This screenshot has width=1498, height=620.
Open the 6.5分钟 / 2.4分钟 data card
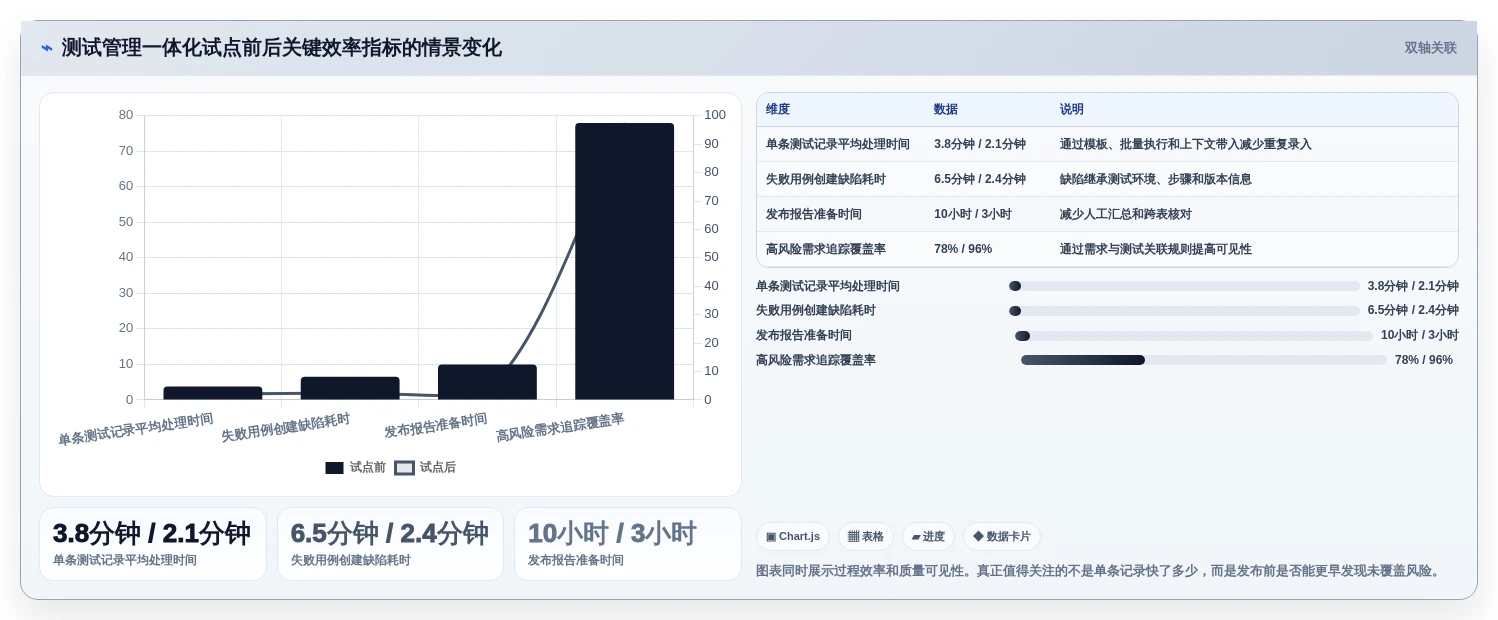tap(390, 544)
